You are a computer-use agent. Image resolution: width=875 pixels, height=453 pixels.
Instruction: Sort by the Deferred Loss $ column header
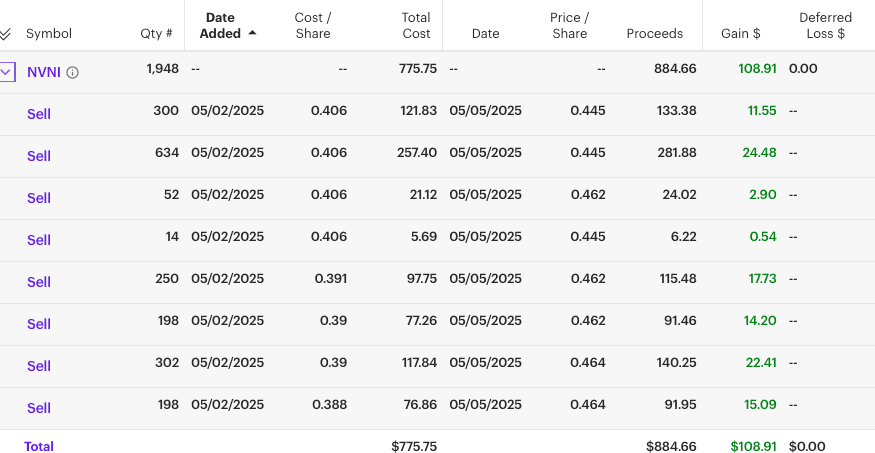pos(825,26)
